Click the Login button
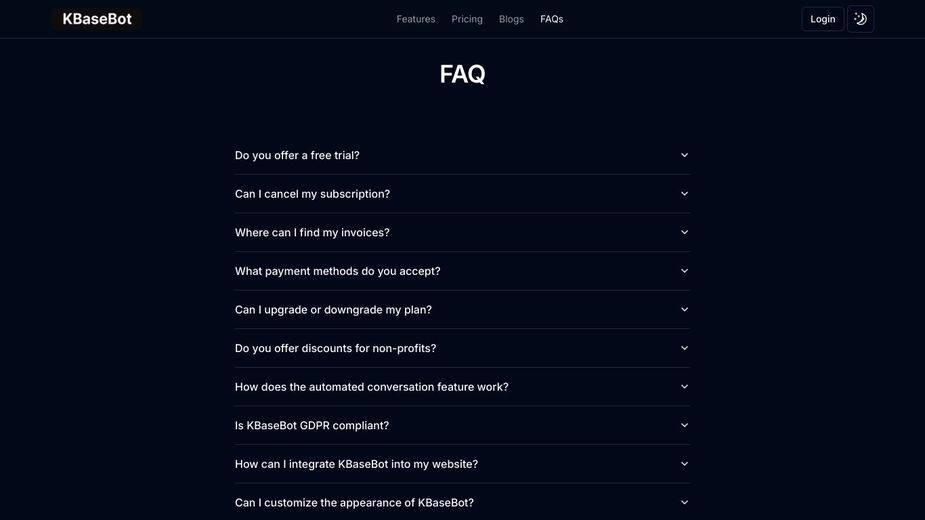 [822, 19]
